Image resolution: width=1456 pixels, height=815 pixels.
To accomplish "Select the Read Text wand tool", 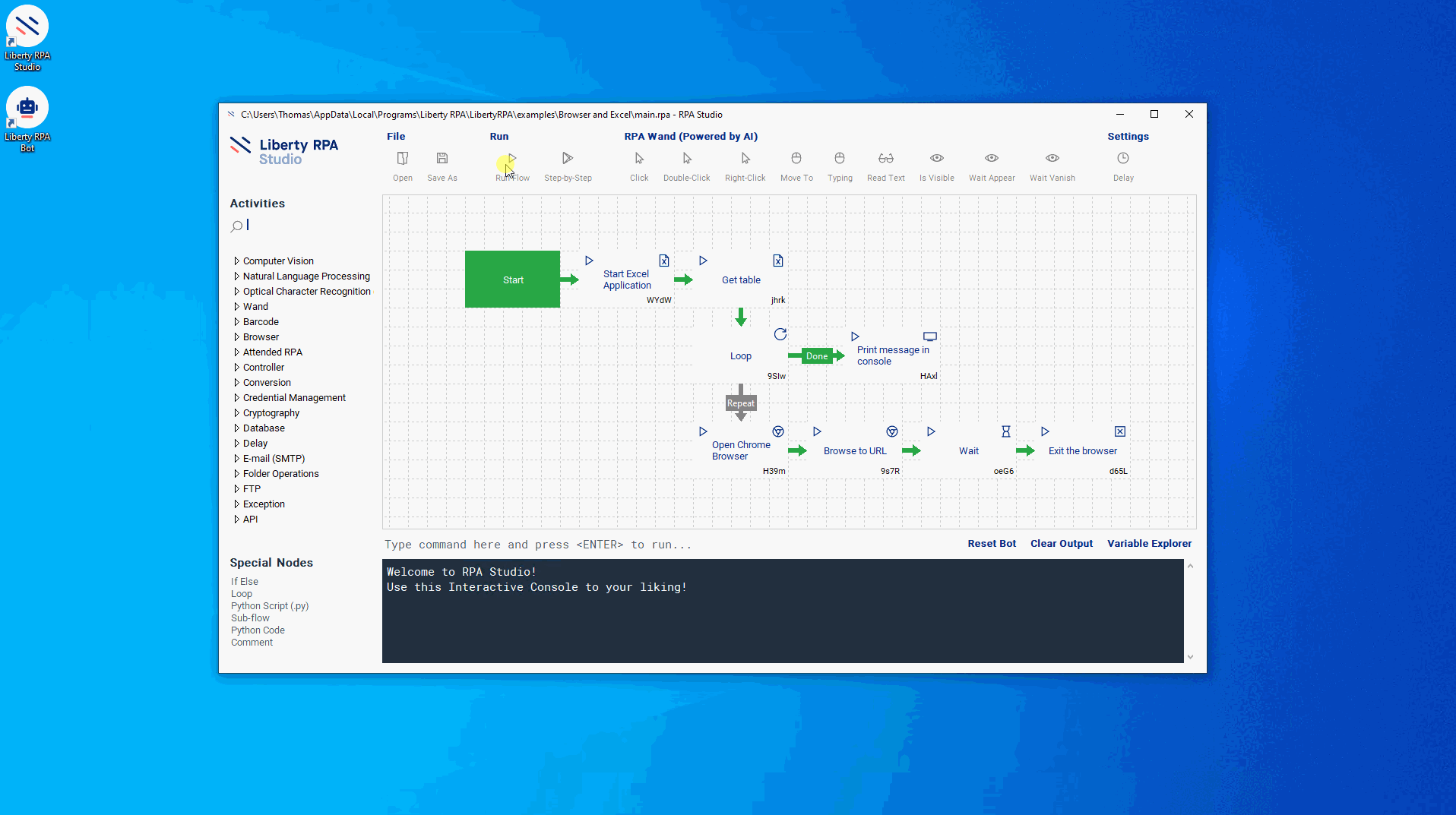I will [885, 159].
